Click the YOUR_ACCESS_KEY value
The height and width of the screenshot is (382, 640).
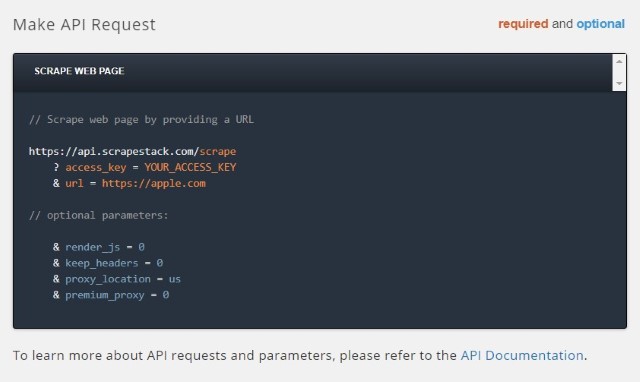coord(190,167)
